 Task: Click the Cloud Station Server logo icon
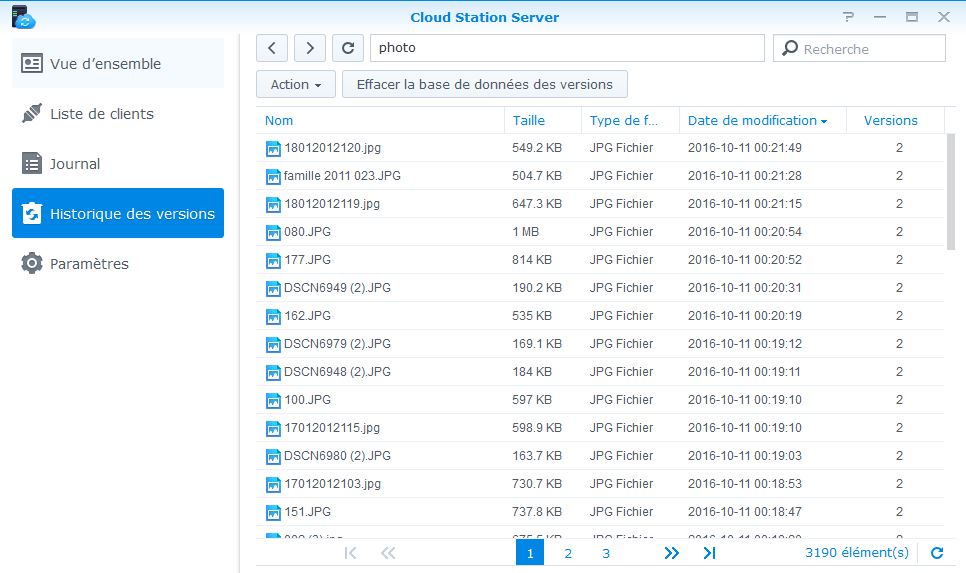[23, 17]
